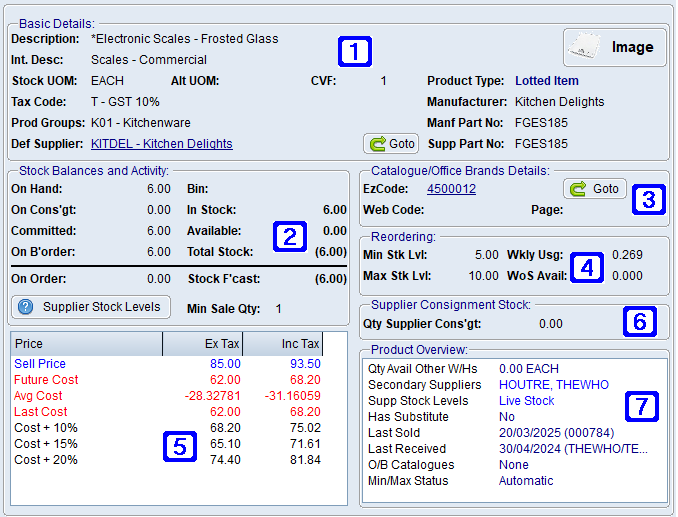This screenshot has height=517, width=678.
Task: Click the Ex Tax column header
Action: tap(203, 344)
